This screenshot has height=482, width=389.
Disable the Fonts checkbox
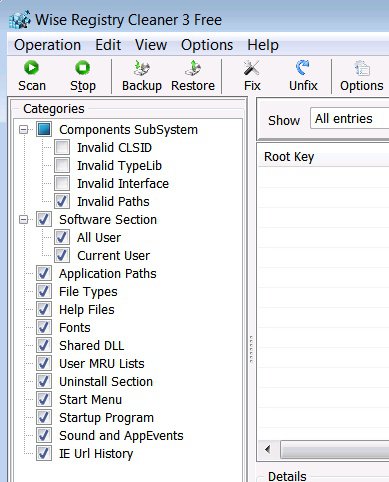pyautogui.click(x=44, y=327)
